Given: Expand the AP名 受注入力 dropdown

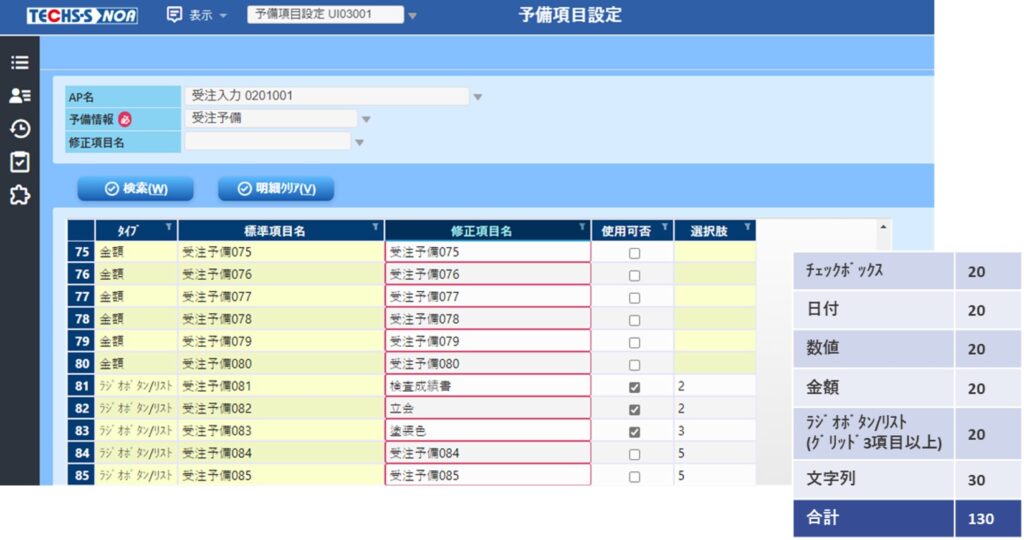Looking at the screenshot, I should pos(477,97).
